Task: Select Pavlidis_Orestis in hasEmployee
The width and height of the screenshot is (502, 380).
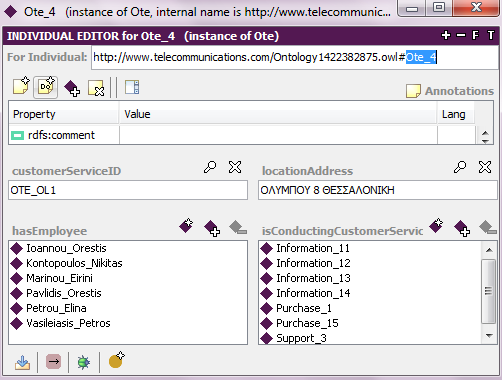Action: (64, 293)
